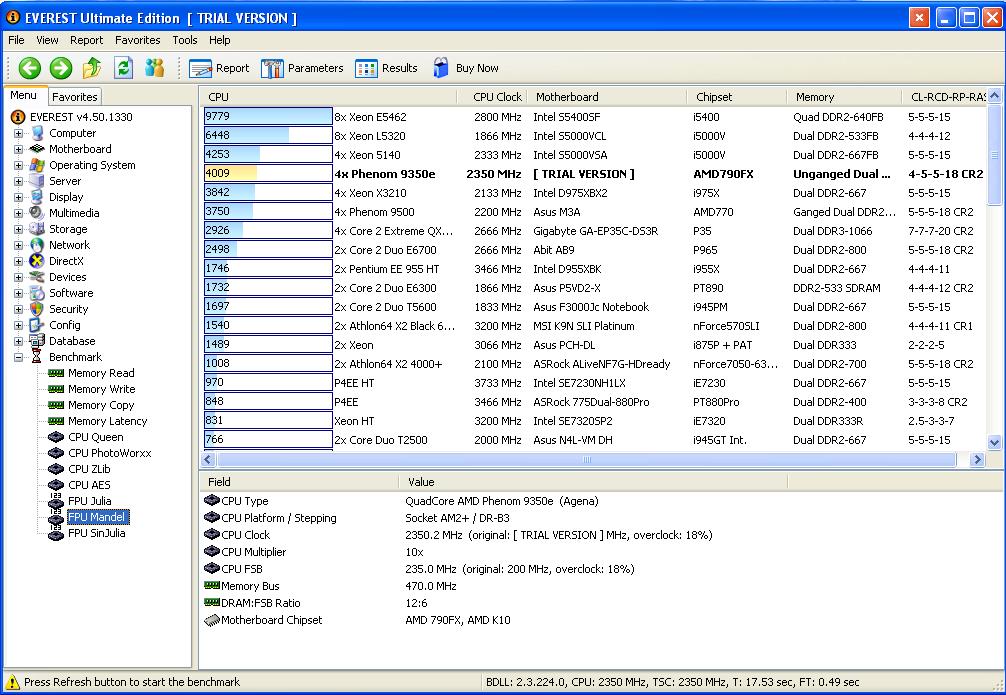Select CPU Queen benchmark in tree
Screen dimensions: 1006x695
(95, 437)
